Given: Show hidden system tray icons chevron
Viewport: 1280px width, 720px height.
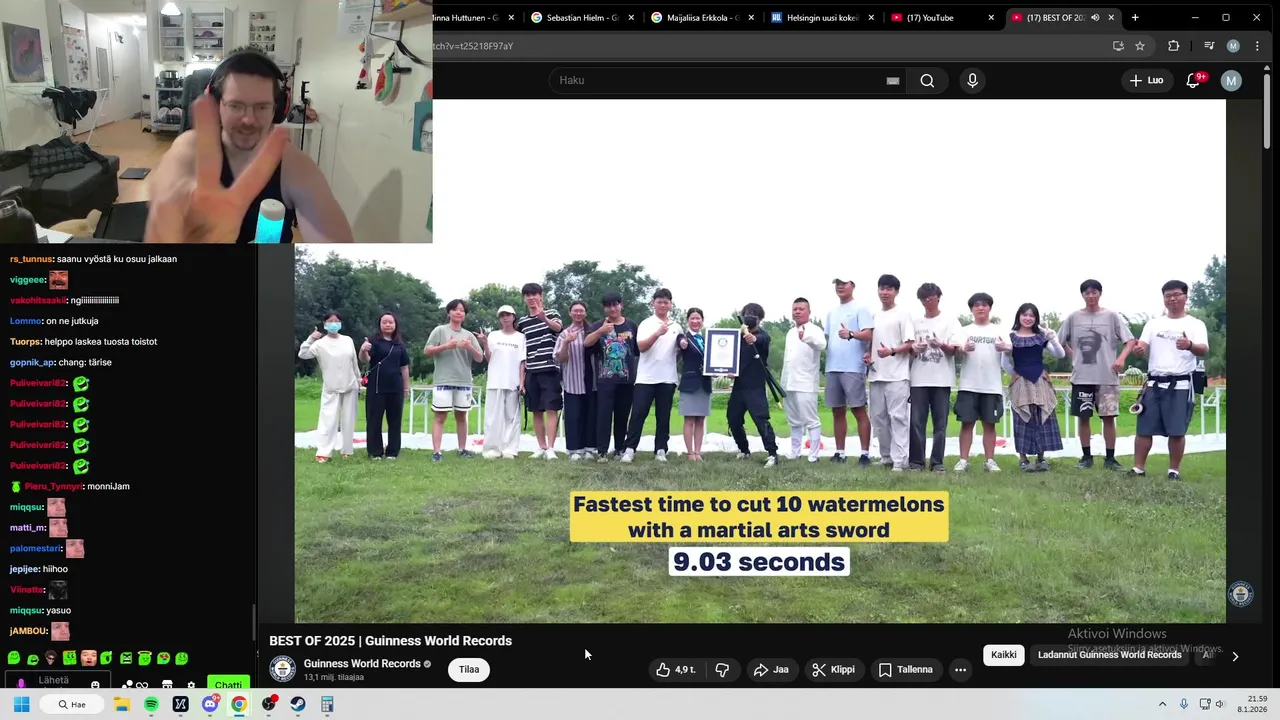Looking at the screenshot, I should pos(1162,704).
